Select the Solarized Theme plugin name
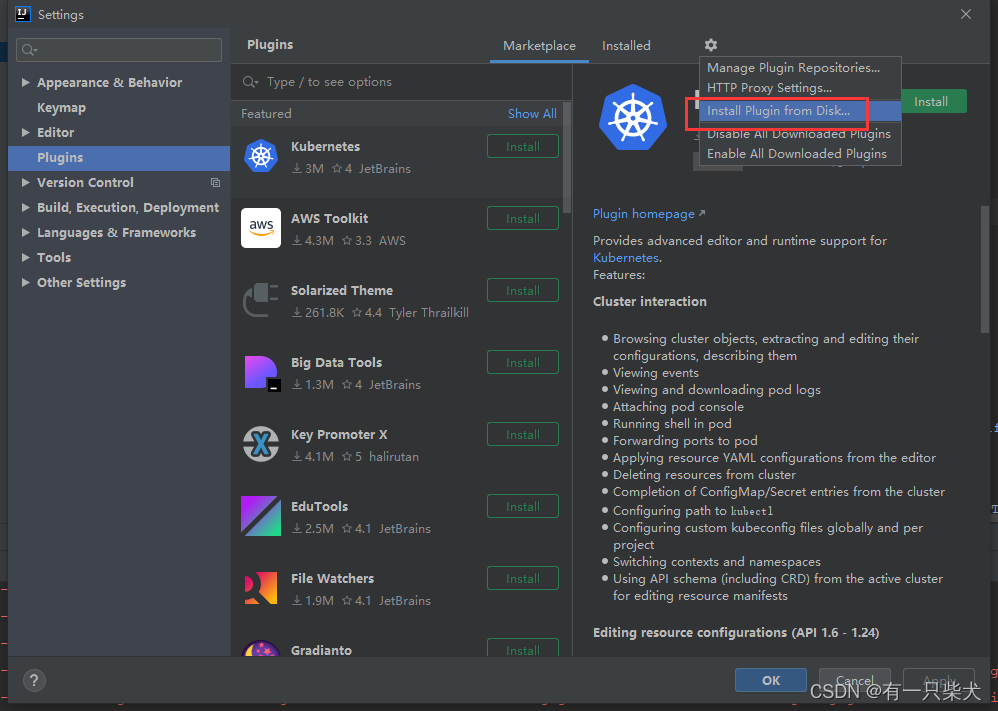The image size is (998, 711). (342, 290)
